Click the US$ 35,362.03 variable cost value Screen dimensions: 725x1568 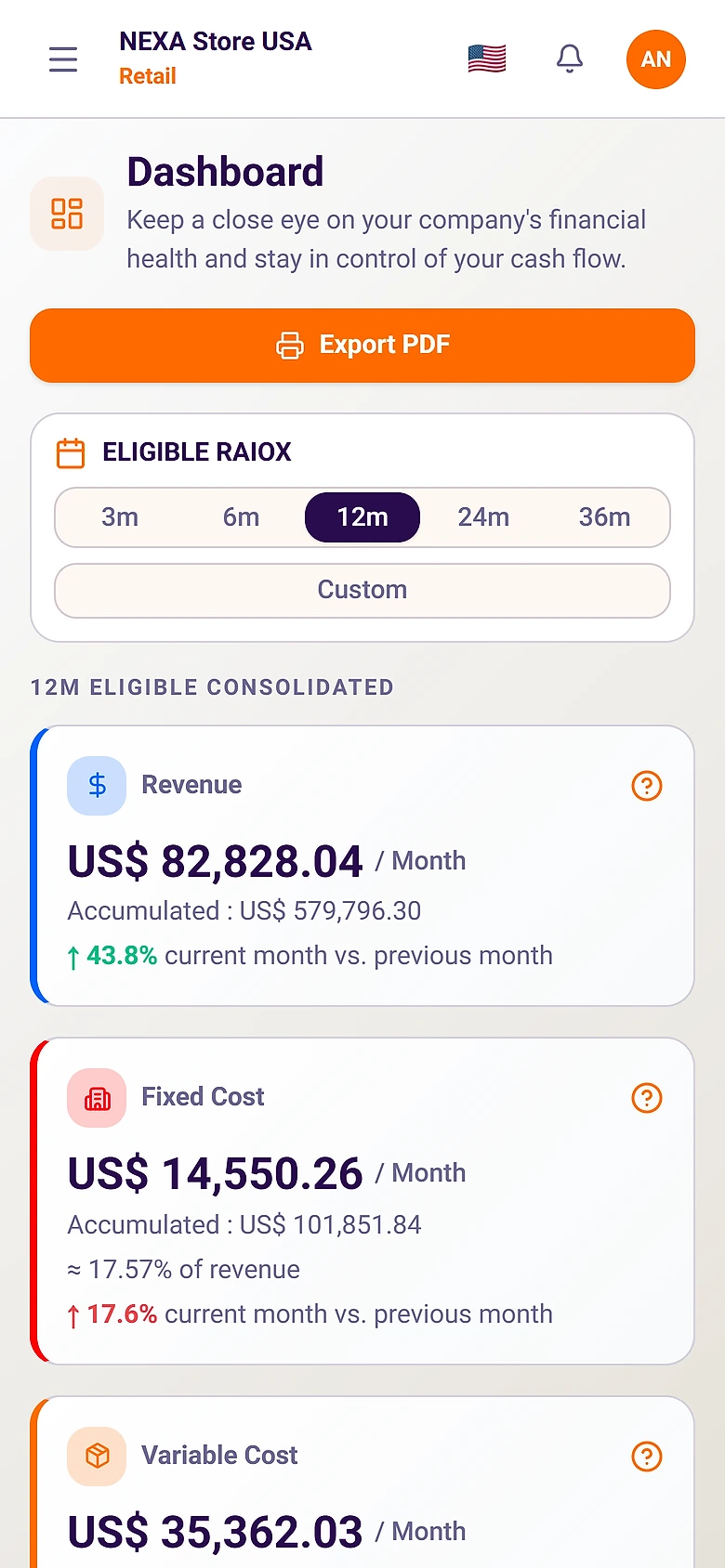point(215,1532)
